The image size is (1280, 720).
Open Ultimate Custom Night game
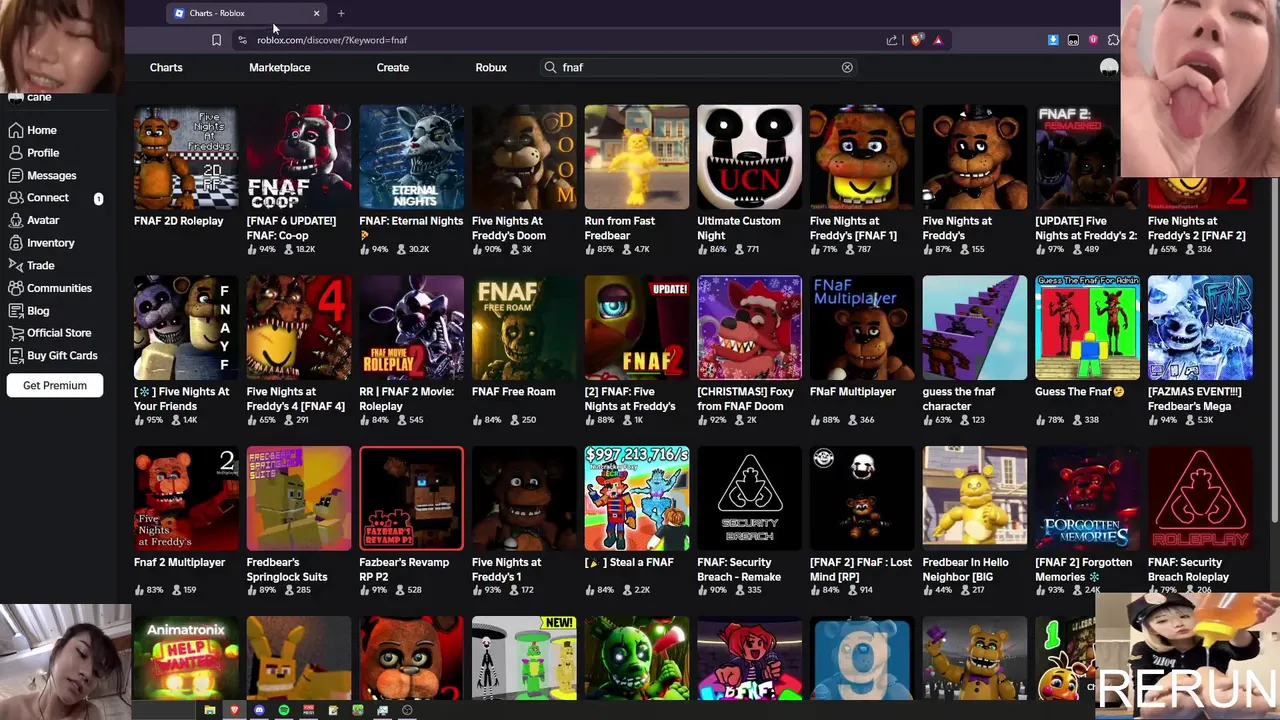(x=749, y=180)
